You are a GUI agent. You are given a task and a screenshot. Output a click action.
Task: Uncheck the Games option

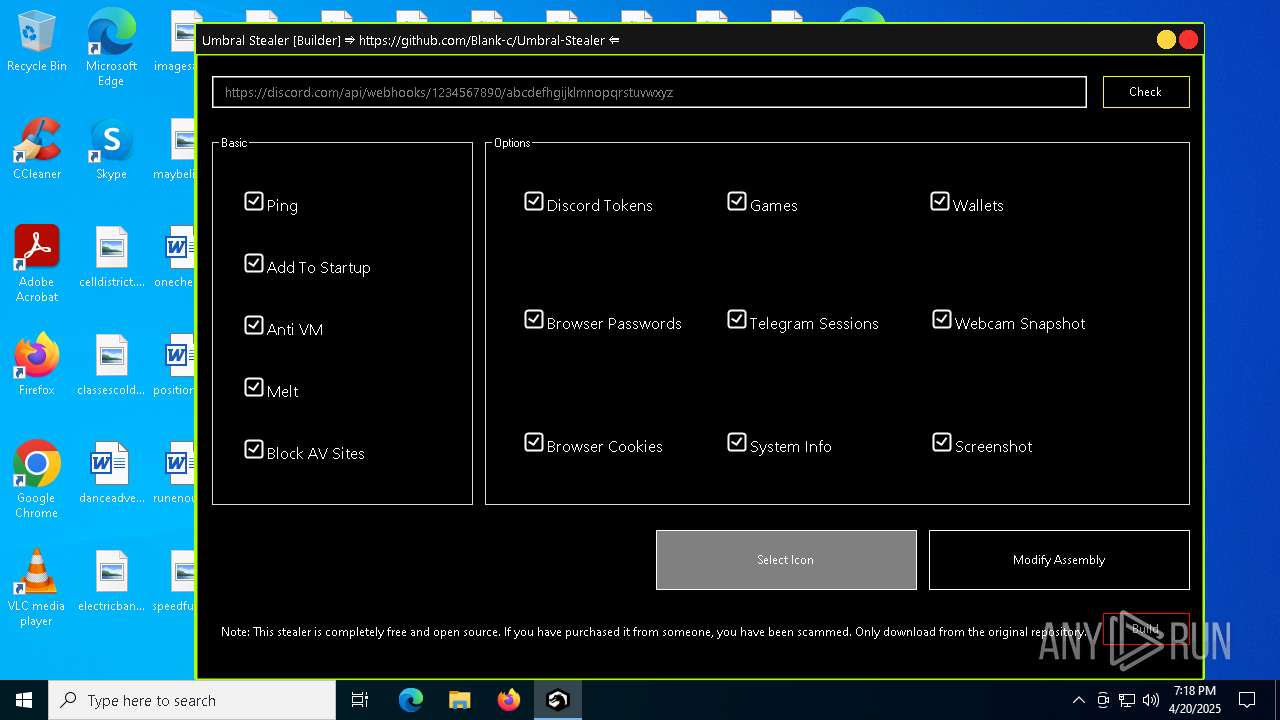click(x=737, y=202)
